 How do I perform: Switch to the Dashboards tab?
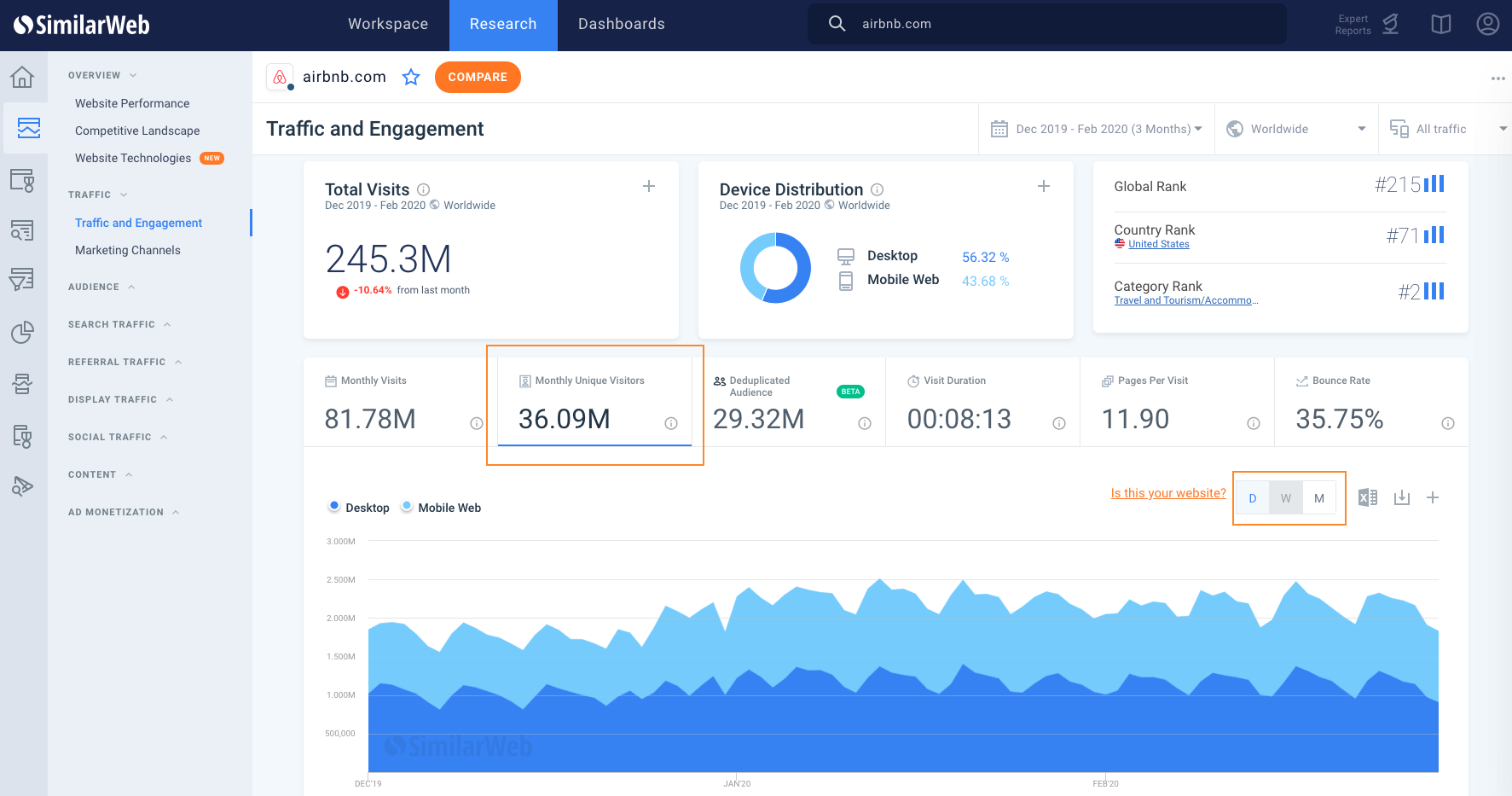[622, 25]
